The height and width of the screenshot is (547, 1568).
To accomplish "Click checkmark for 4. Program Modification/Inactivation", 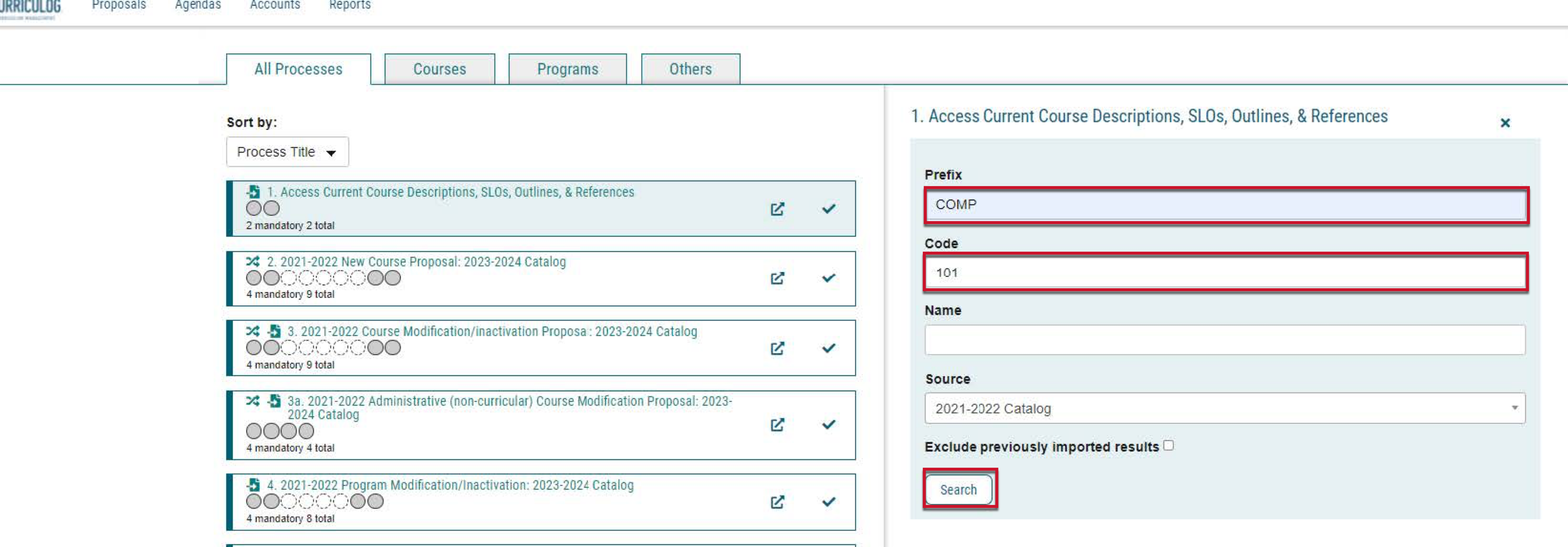I will (828, 502).
